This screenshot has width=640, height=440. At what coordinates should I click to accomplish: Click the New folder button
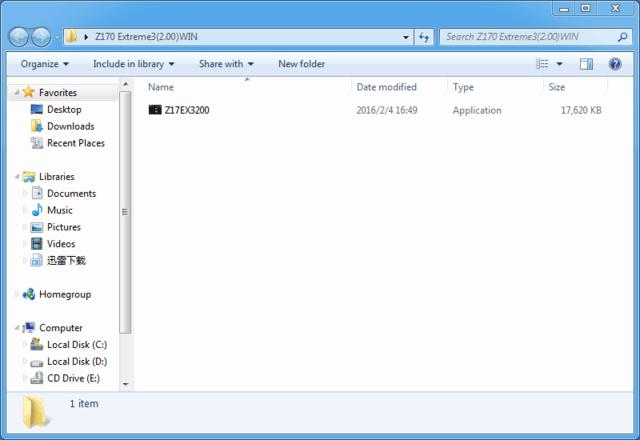(301, 64)
